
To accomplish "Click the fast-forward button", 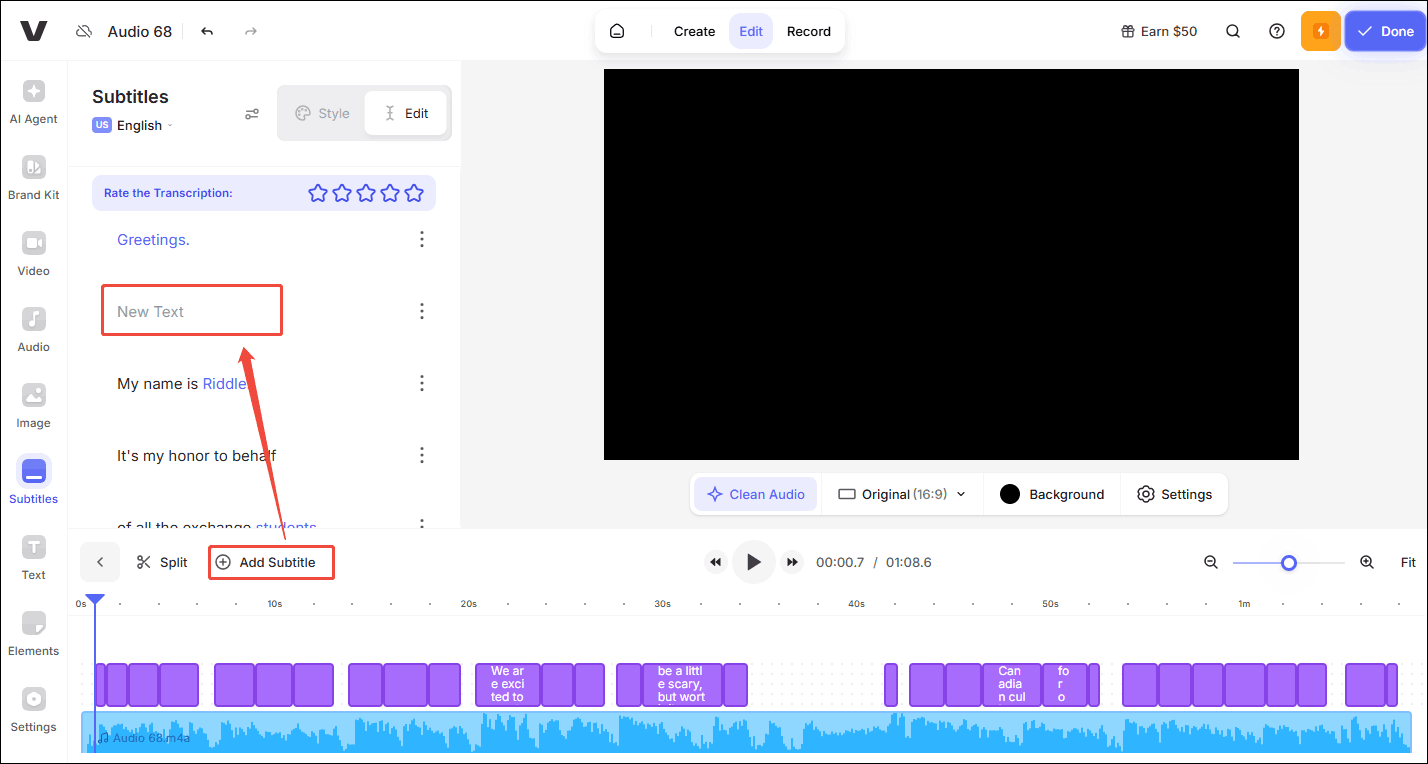I will [792, 562].
